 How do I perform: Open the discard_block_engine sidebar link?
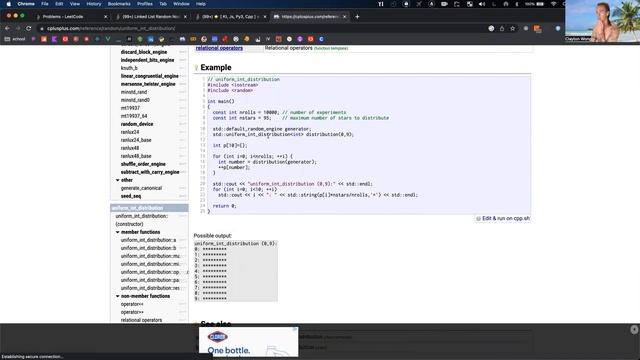(x=144, y=52)
